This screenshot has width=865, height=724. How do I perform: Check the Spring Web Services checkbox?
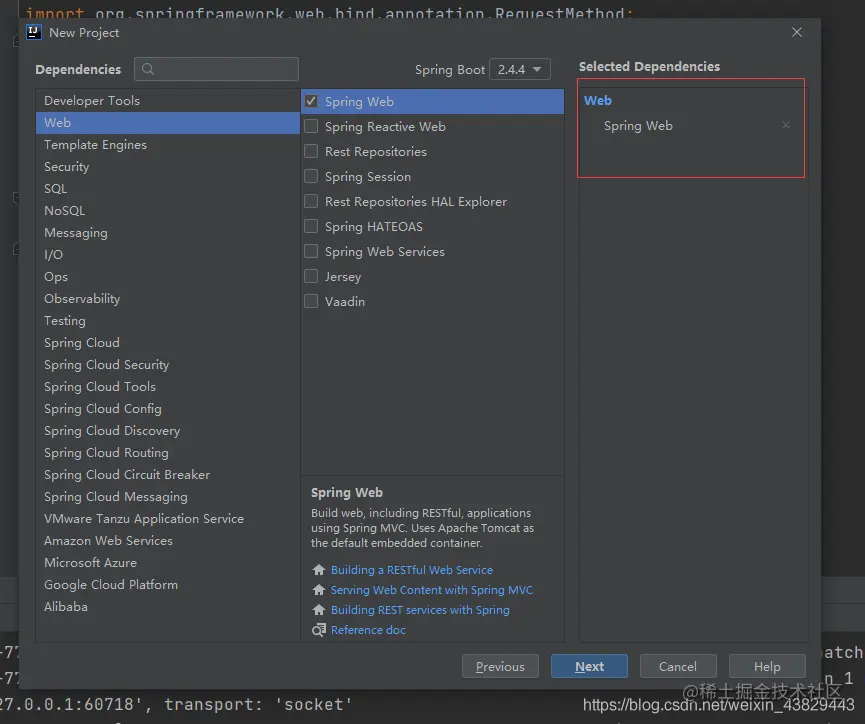pyautogui.click(x=311, y=251)
